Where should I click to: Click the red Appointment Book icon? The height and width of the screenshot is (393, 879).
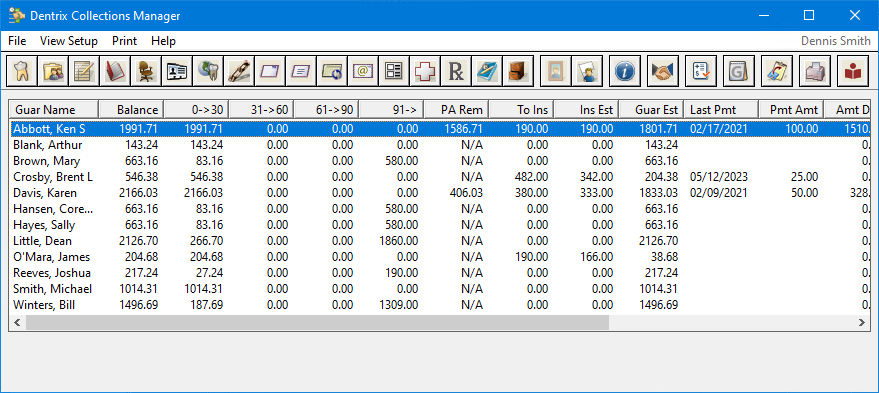114,71
